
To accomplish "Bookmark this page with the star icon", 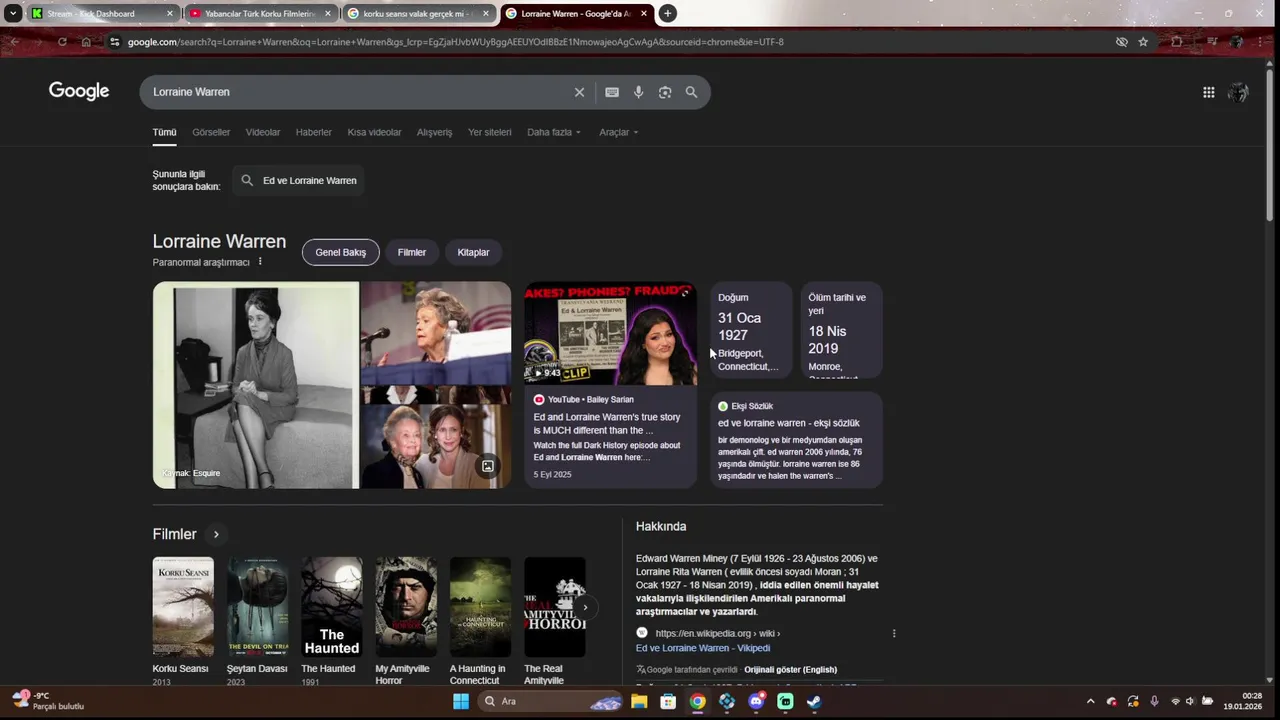I will (1143, 42).
